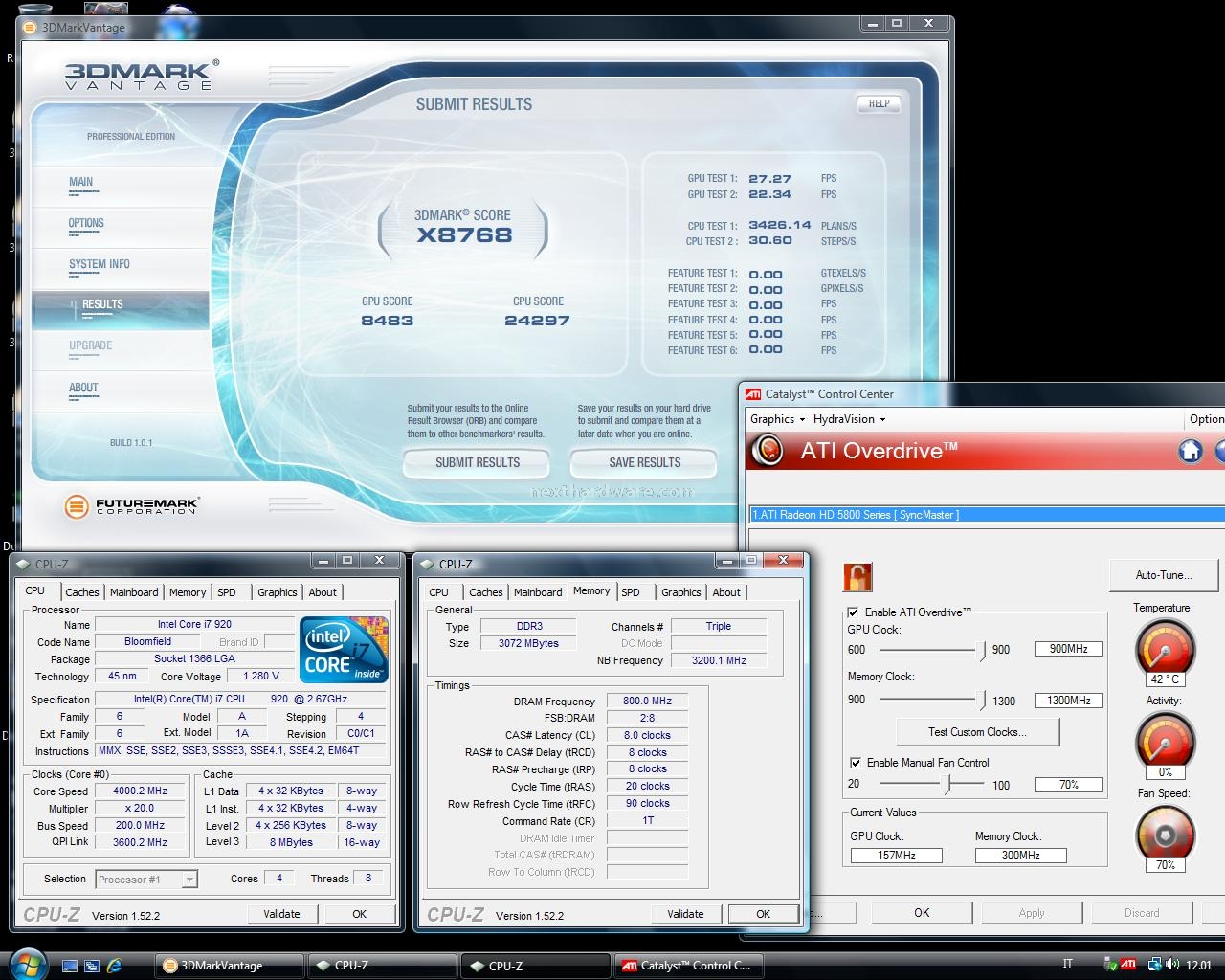The height and width of the screenshot is (980, 1225).
Task: Go to MAIN section in 3DMark Vantage
Action: click(x=81, y=182)
